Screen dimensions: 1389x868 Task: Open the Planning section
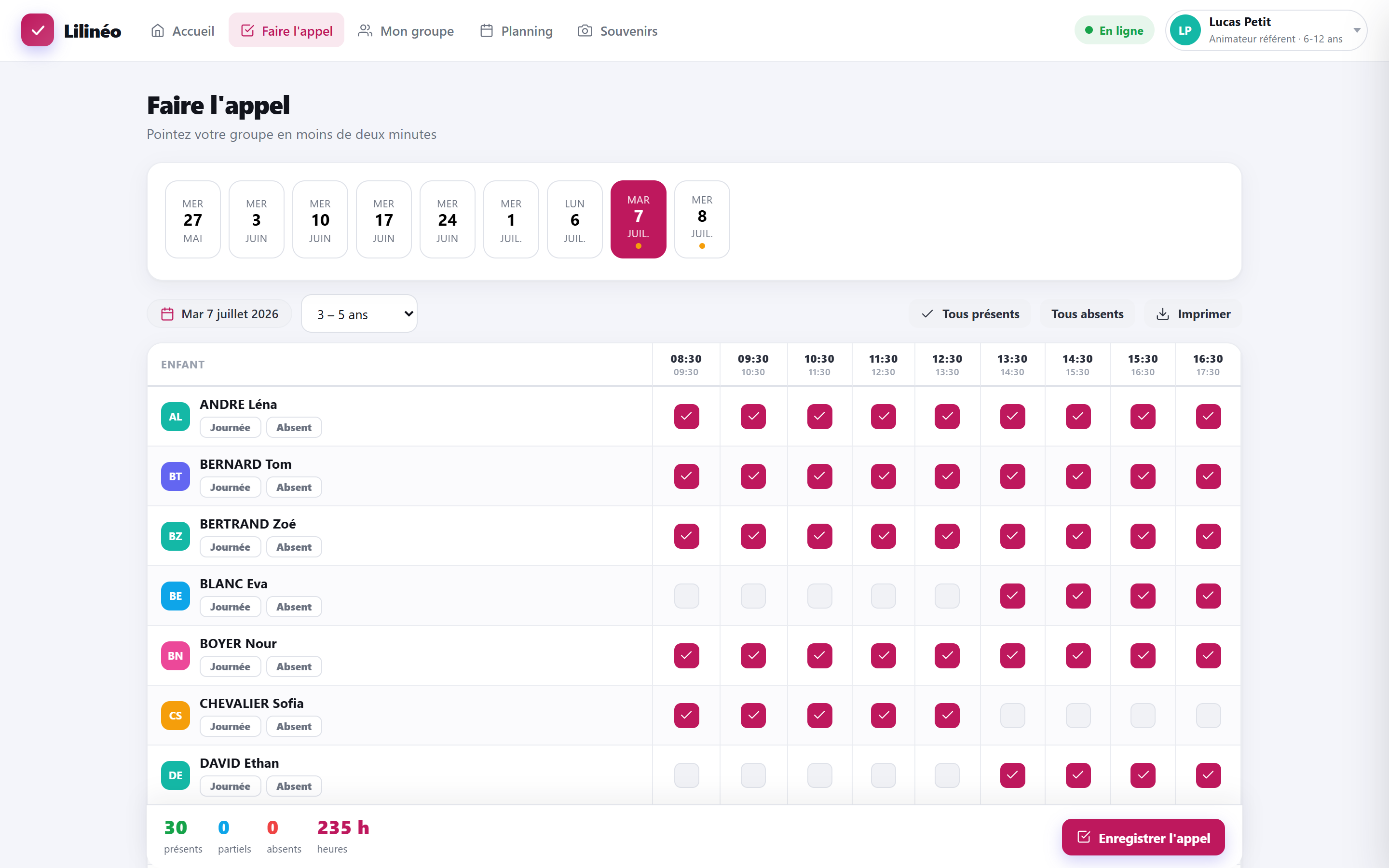(517, 30)
